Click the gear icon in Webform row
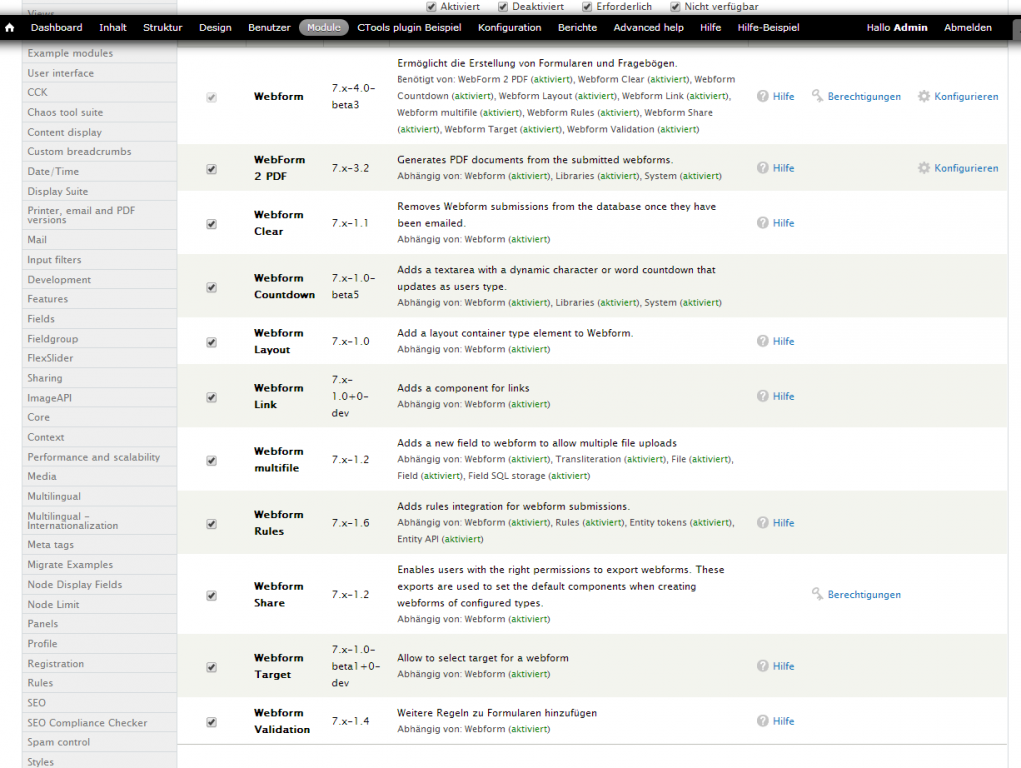 click(x=924, y=97)
